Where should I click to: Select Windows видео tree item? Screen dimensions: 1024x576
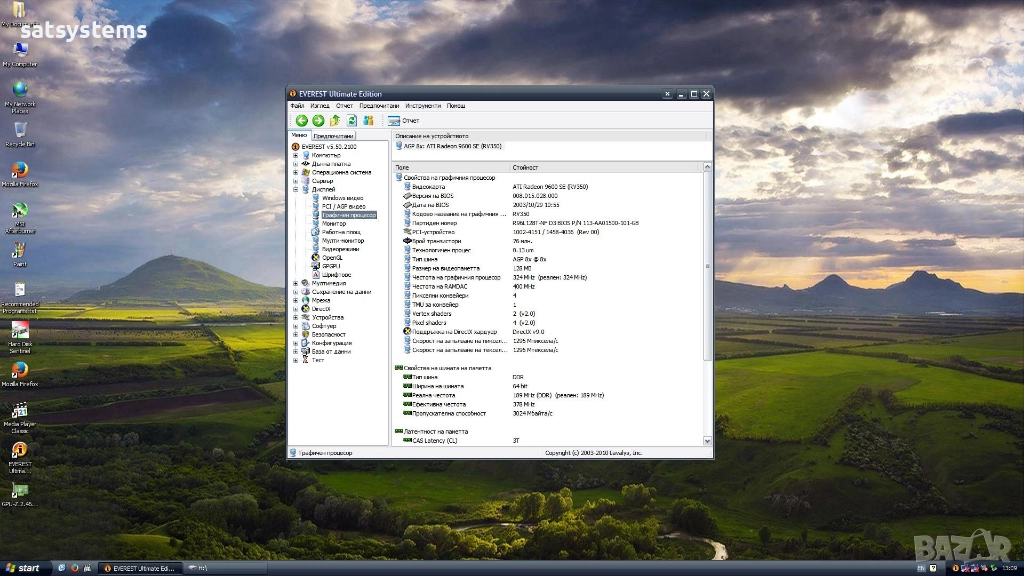coord(342,198)
